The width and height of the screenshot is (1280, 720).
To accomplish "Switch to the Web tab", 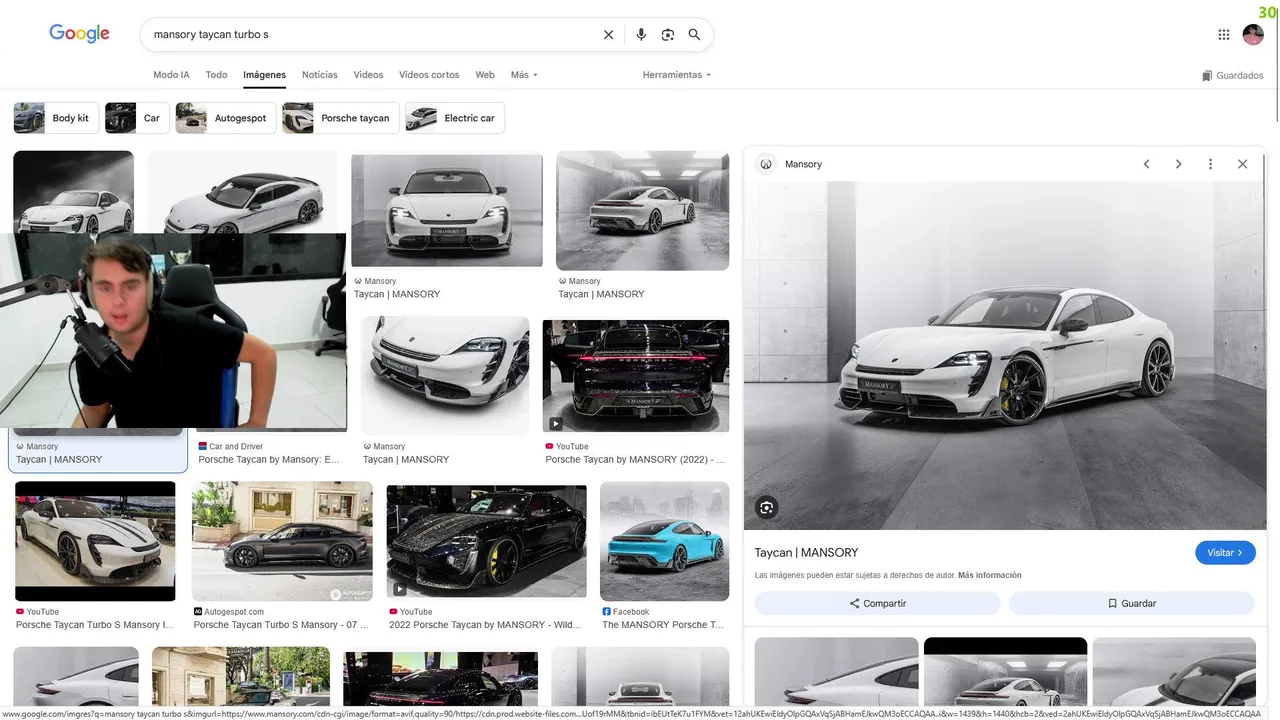I will [485, 75].
